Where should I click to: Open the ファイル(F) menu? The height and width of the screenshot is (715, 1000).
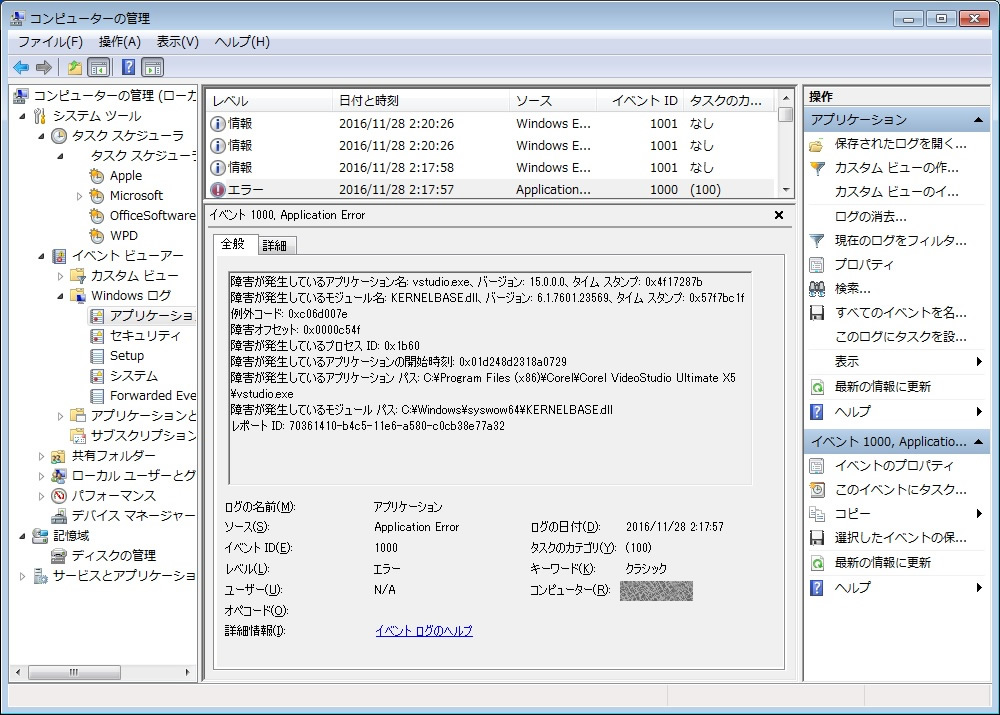point(50,42)
